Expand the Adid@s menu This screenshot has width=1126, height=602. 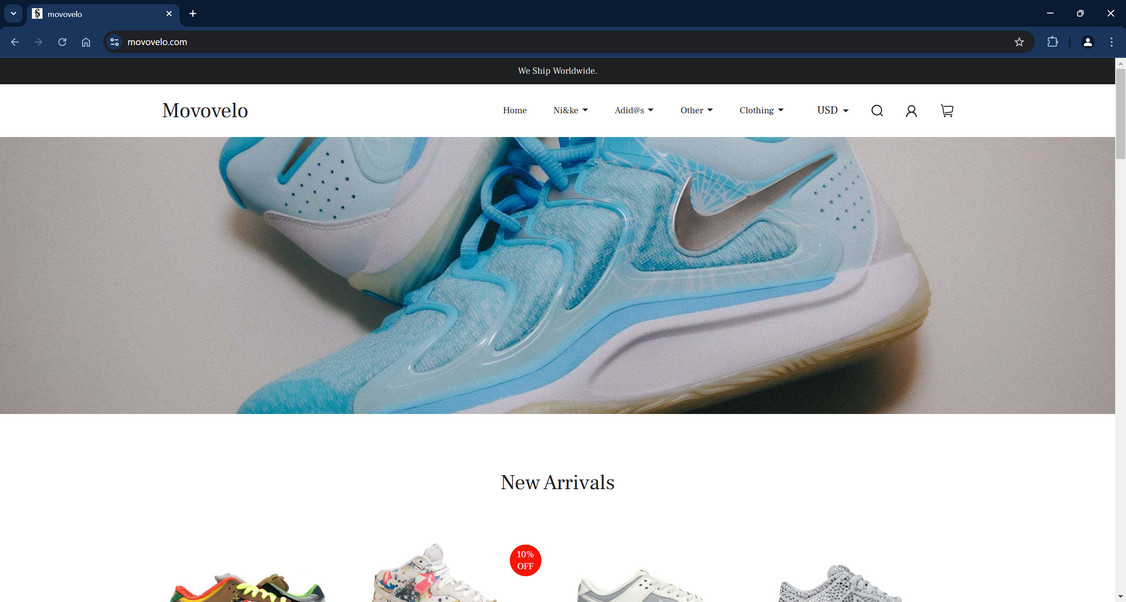633,111
